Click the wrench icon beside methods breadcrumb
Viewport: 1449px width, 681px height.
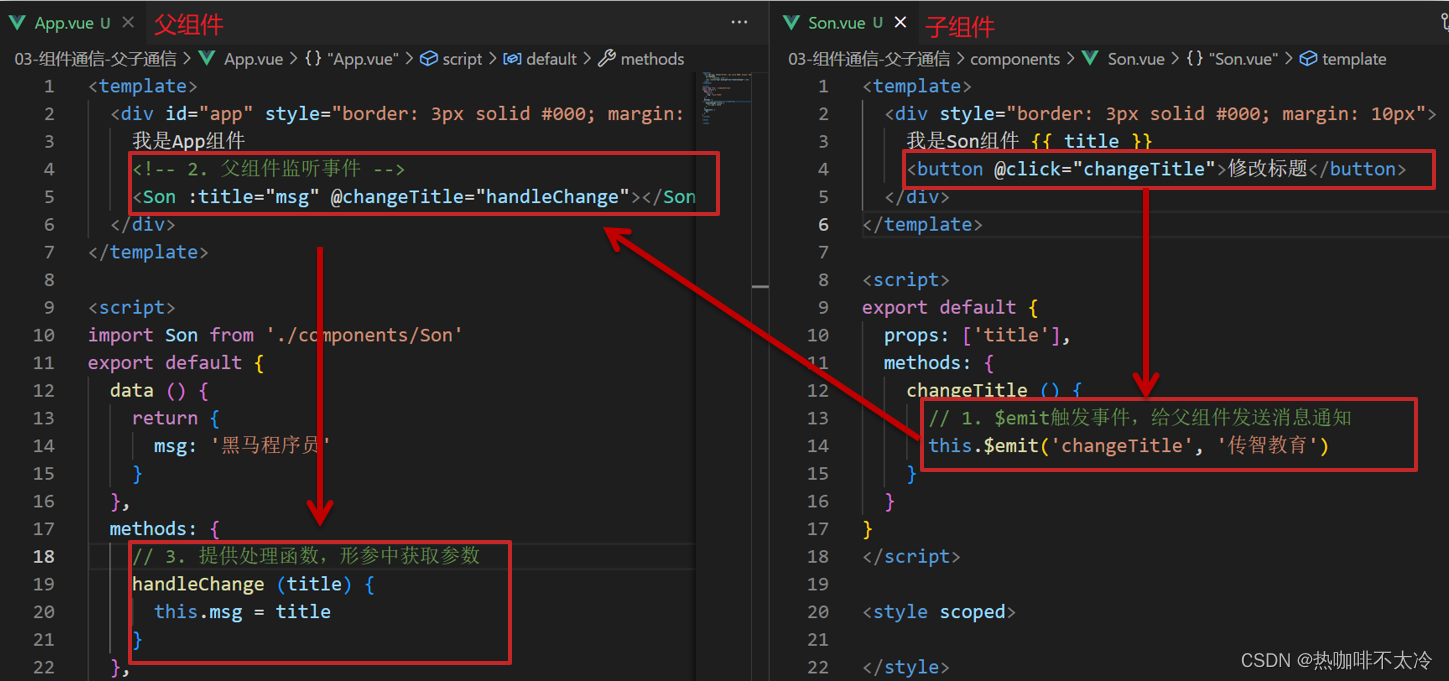[x=607, y=59]
